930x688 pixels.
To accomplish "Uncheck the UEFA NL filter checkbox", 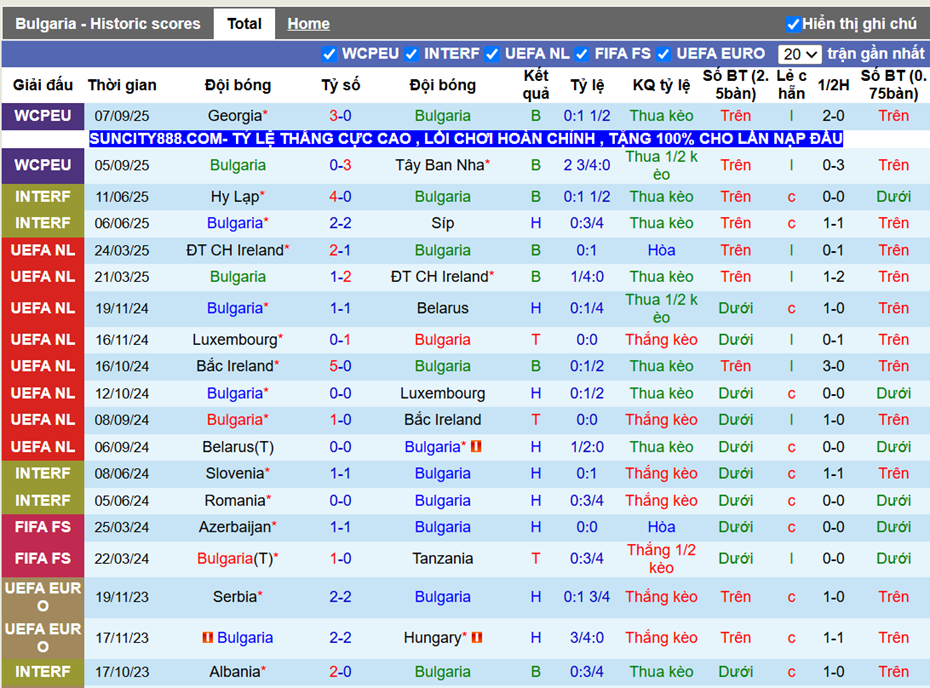I will coord(492,54).
